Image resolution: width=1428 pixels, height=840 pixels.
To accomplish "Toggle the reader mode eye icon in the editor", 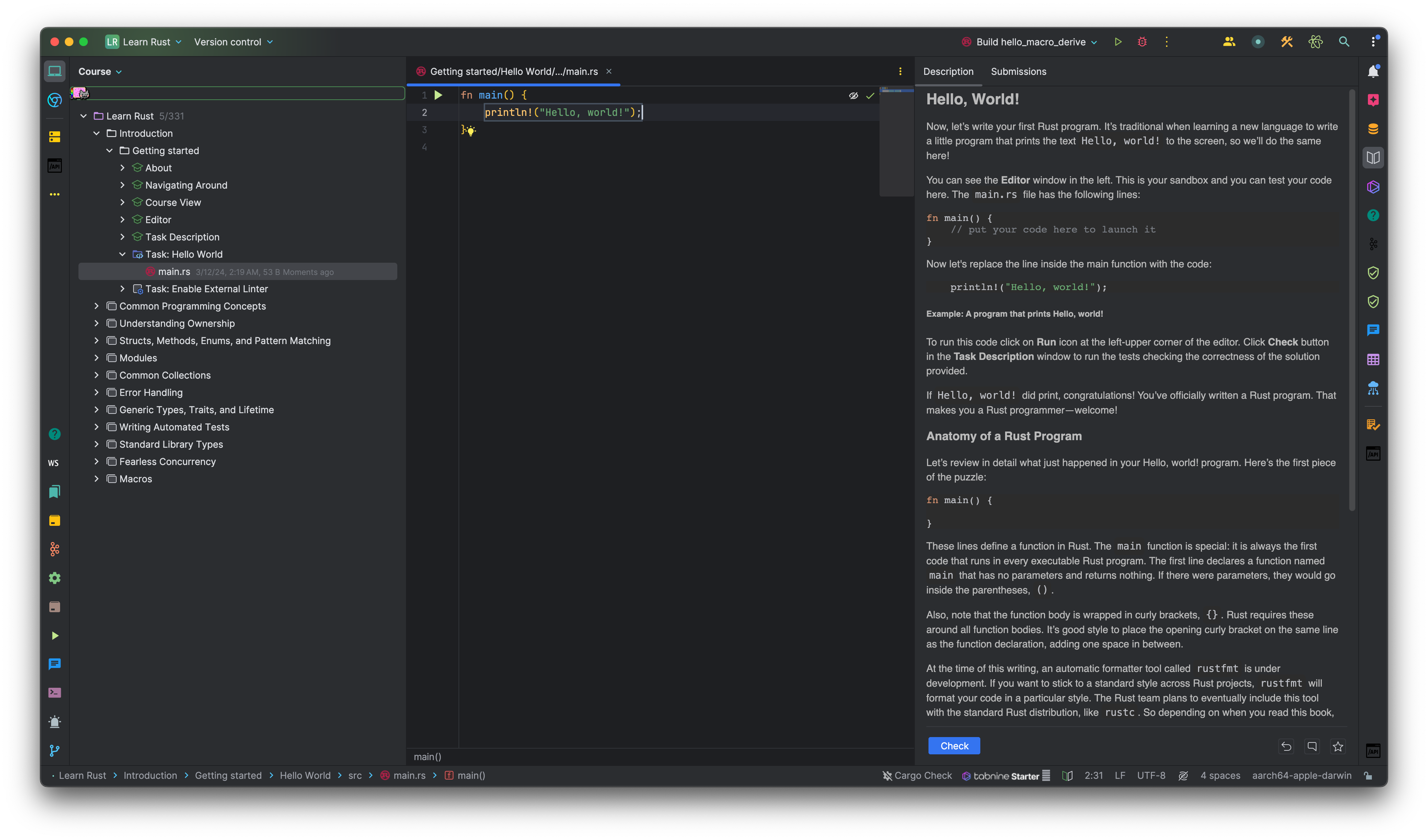I will (x=853, y=96).
